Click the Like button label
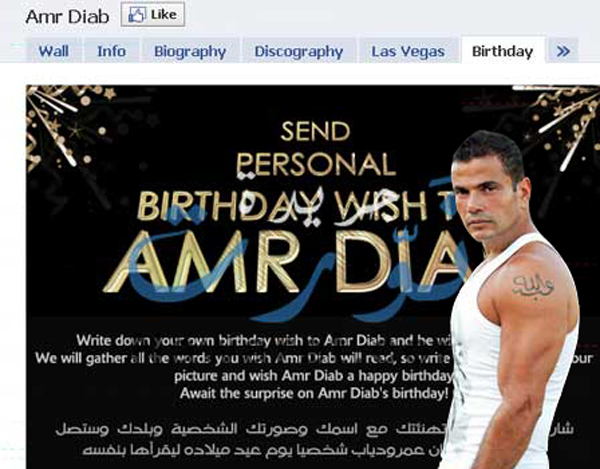Viewport: 600px width, 469px height. pos(164,15)
